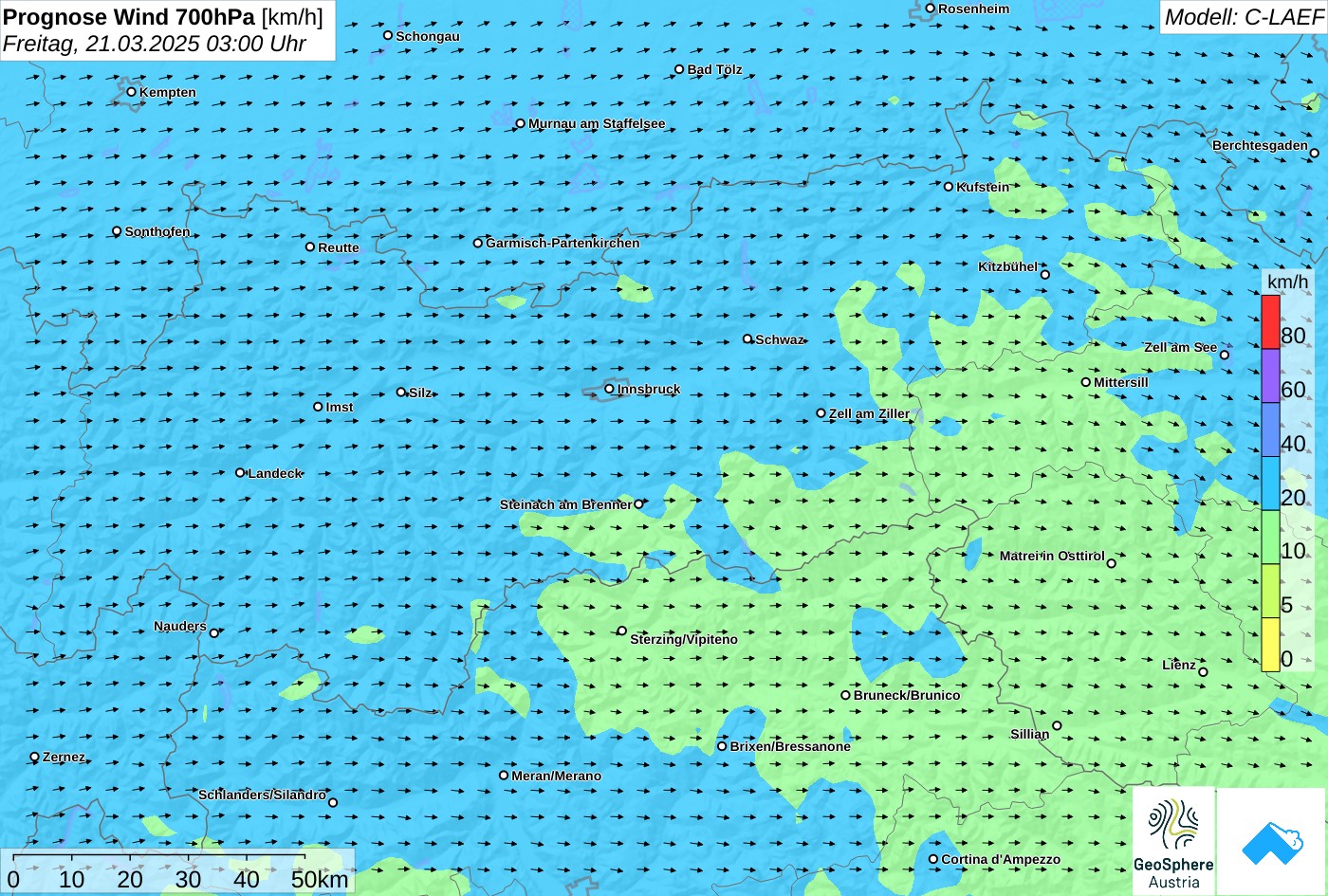The width and height of the screenshot is (1328, 896).
Task: Click the green 10 km/h legend swatch
Action: click(x=1270, y=538)
